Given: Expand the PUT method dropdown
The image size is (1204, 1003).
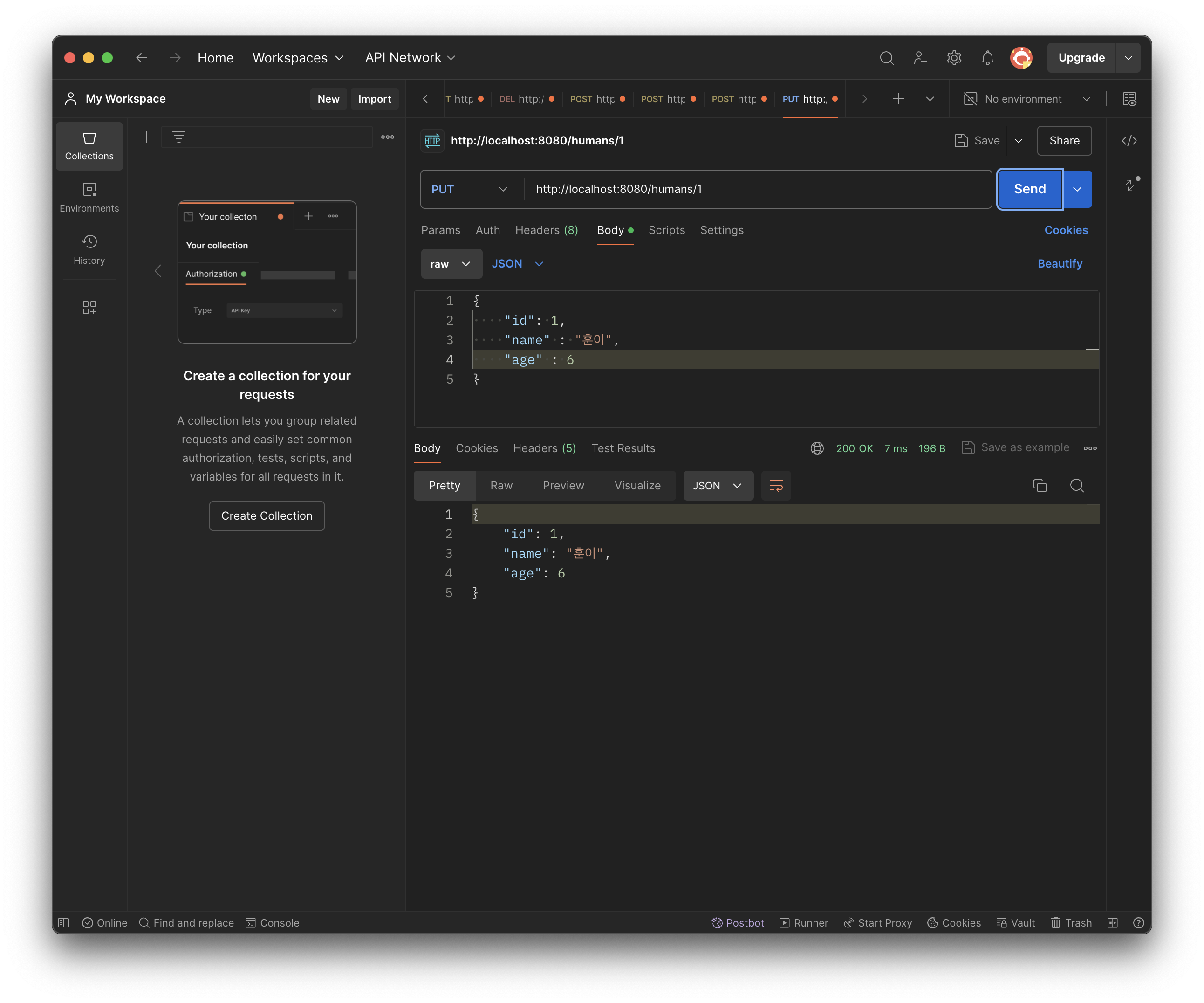Looking at the screenshot, I should (x=470, y=189).
